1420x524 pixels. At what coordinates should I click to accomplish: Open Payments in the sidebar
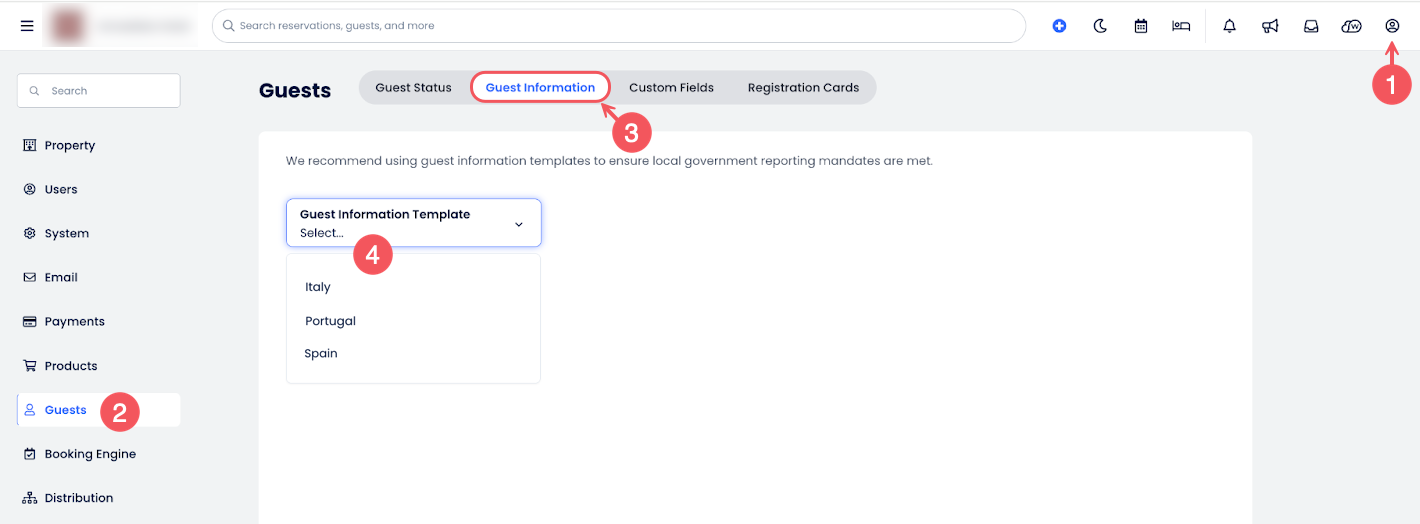click(x=74, y=321)
